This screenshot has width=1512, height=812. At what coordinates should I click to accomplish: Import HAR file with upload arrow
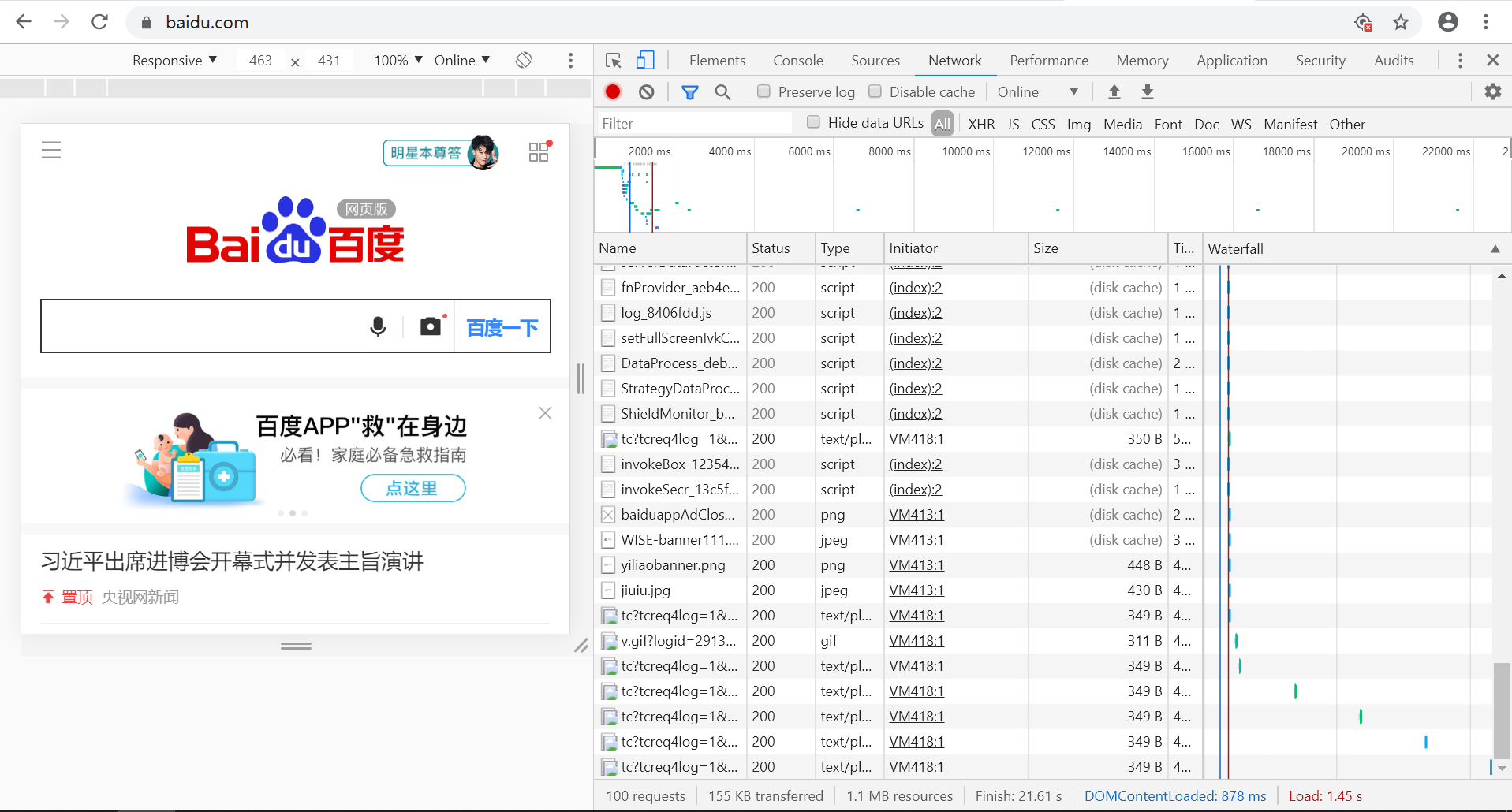point(1114,91)
